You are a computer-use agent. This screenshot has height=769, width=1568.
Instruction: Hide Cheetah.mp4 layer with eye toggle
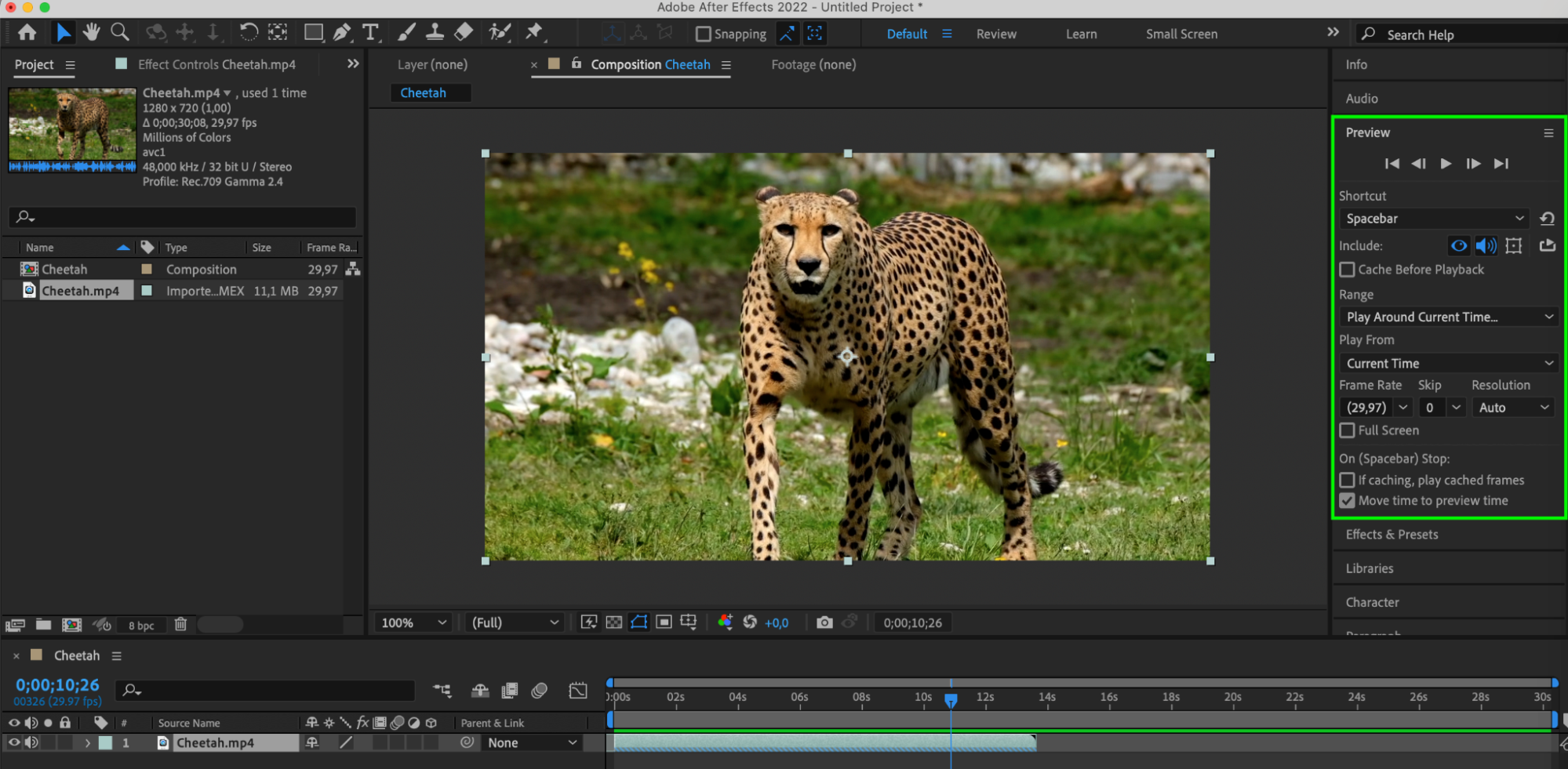(14, 742)
